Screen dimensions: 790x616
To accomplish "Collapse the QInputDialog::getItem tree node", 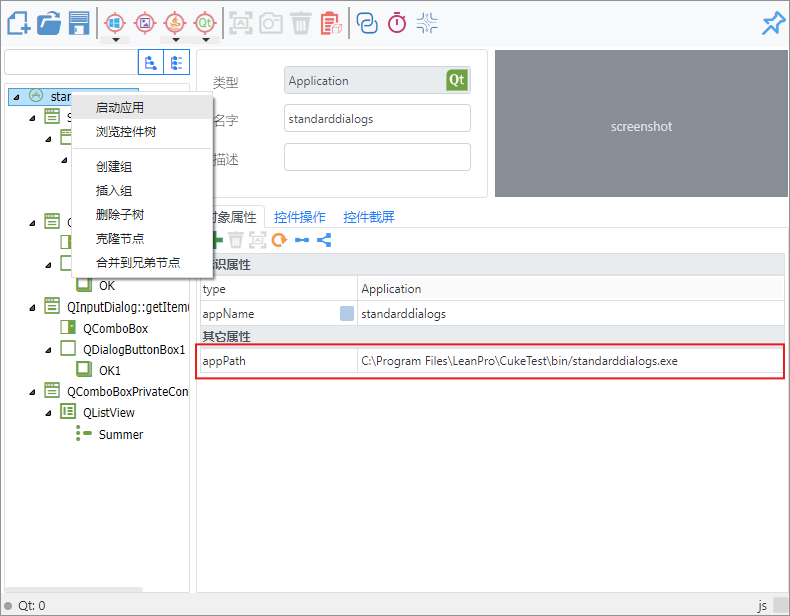I will [x=33, y=306].
